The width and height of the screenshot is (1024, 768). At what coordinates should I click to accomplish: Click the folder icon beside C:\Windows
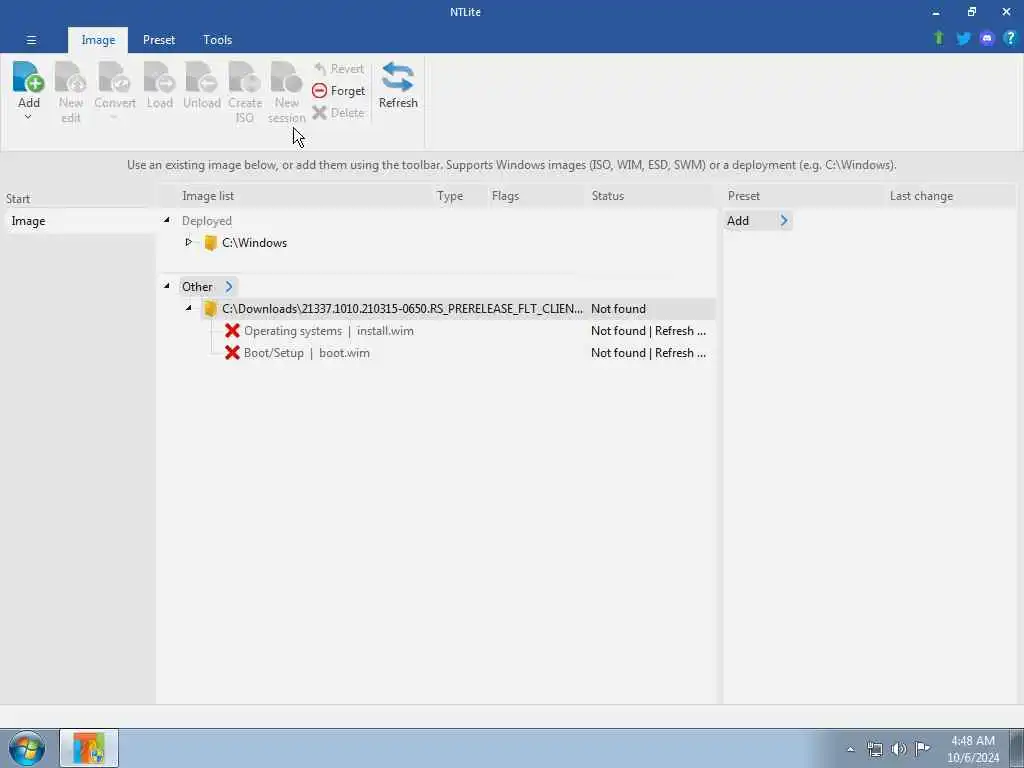(x=210, y=242)
